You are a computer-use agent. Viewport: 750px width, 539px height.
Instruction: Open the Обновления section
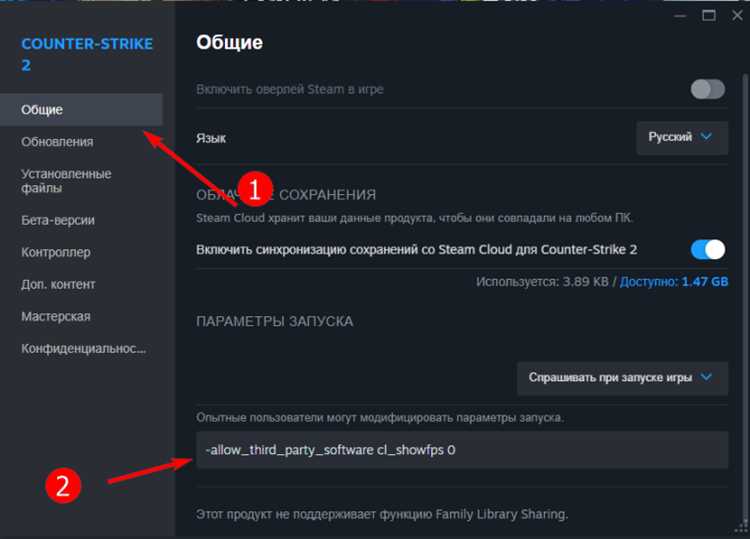57,142
